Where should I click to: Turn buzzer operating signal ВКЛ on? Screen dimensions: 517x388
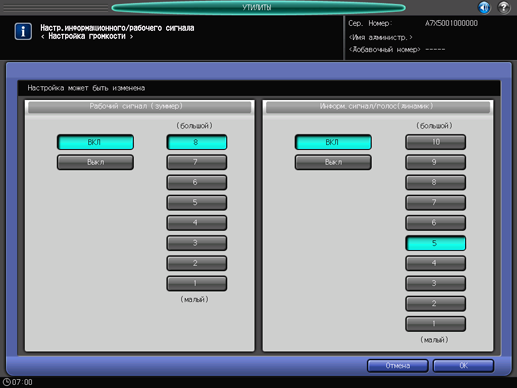[95, 142]
